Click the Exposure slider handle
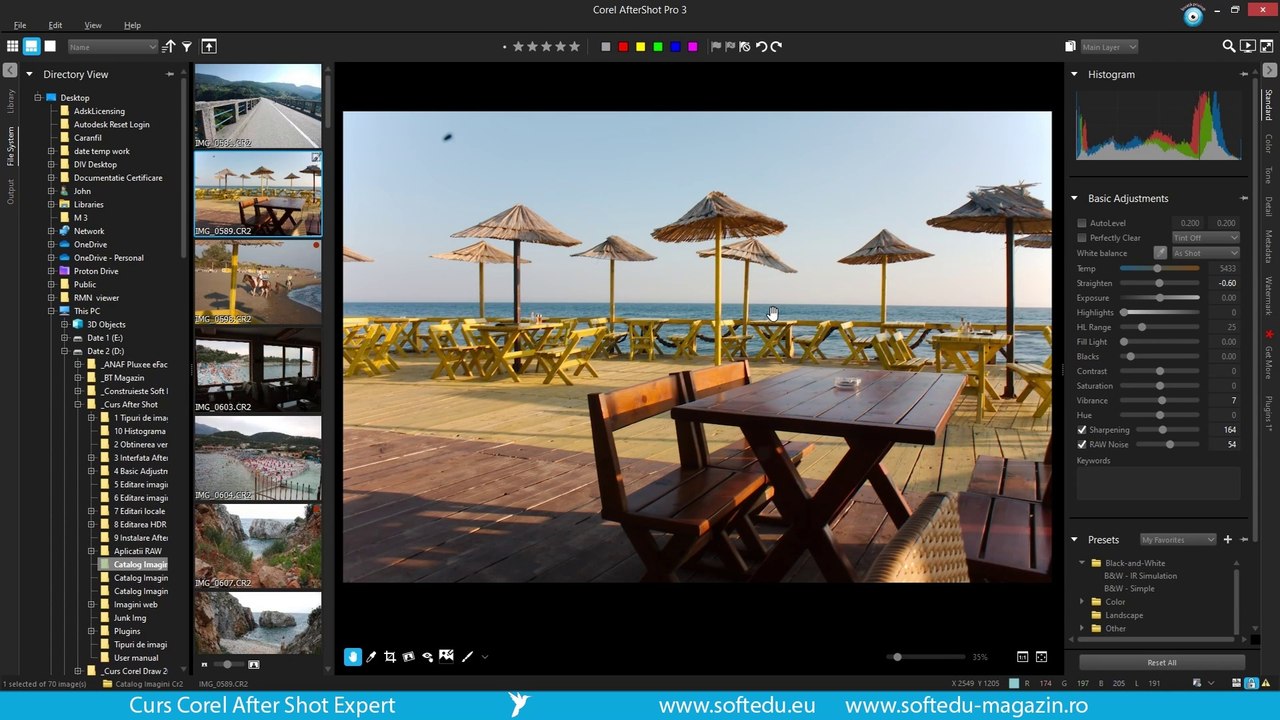Viewport: 1280px width, 720px height. [x=1160, y=298]
